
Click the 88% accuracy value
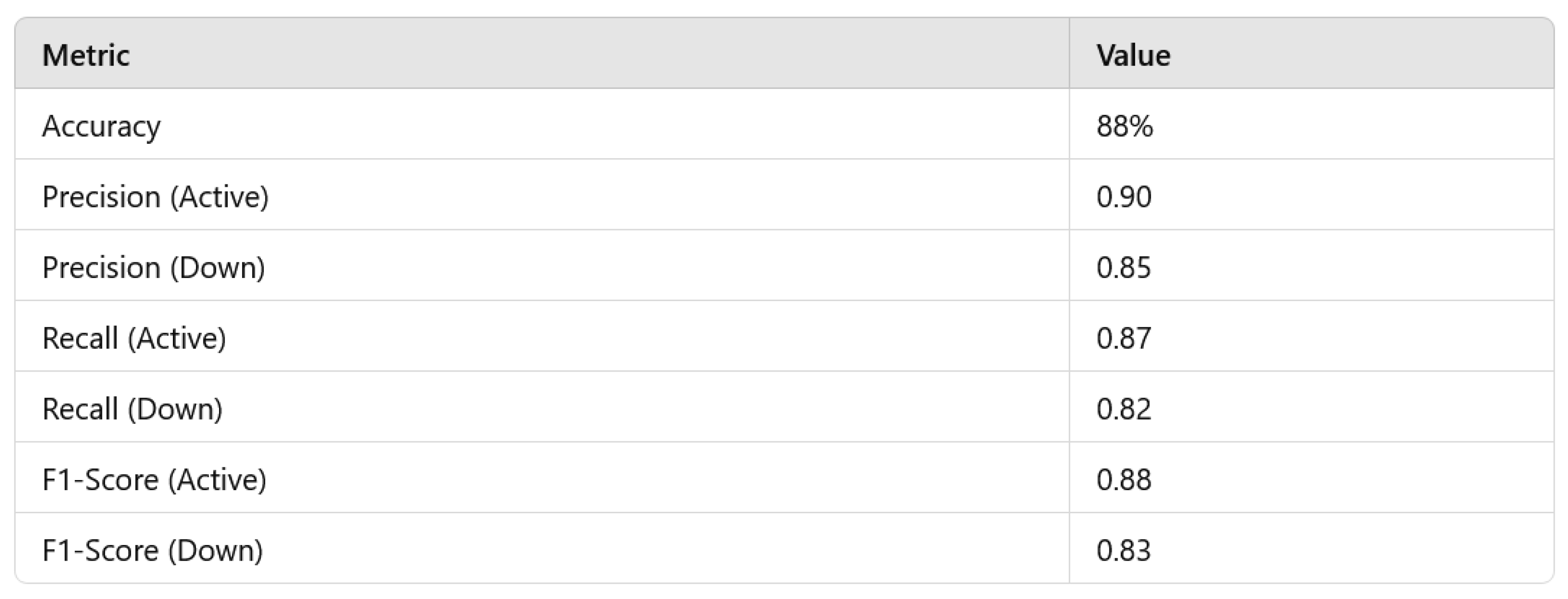pos(1124,127)
